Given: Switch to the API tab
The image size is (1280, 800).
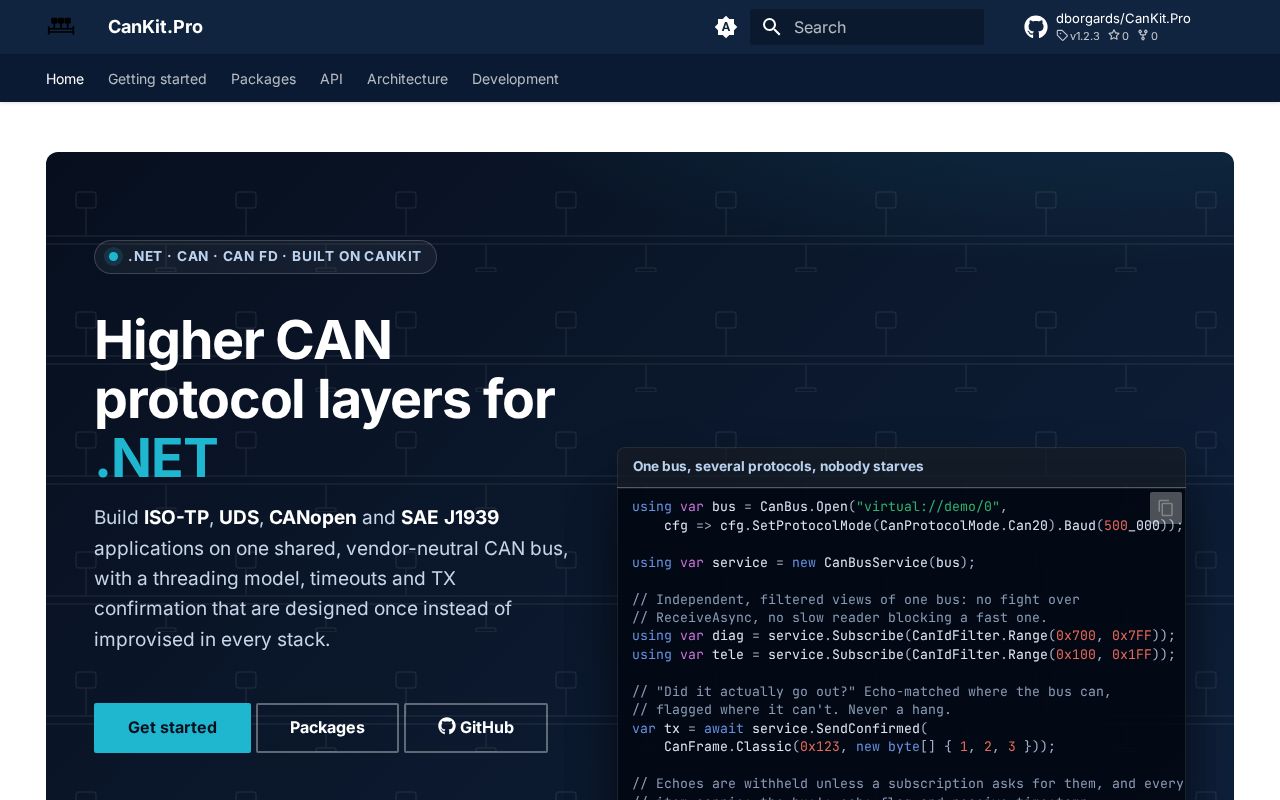Looking at the screenshot, I should [x=331, y=79].
